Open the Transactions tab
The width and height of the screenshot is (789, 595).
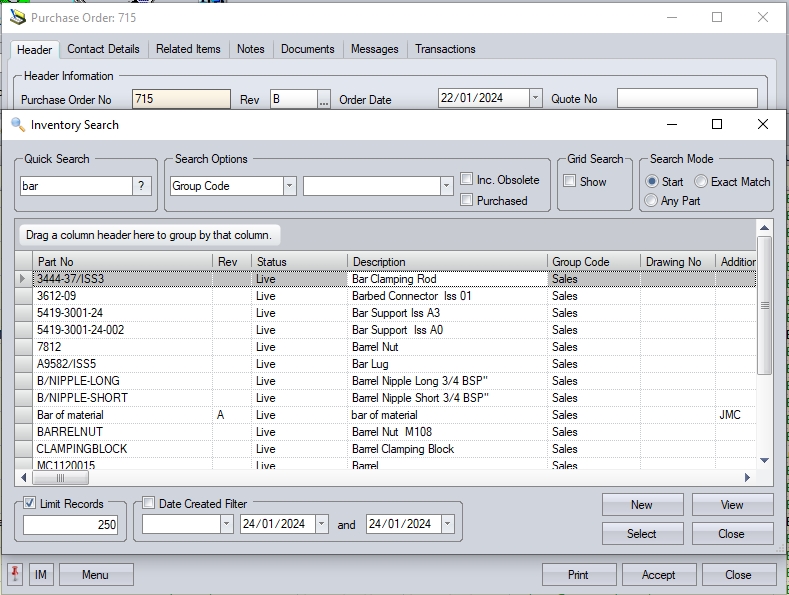click(x=445, y=49)
